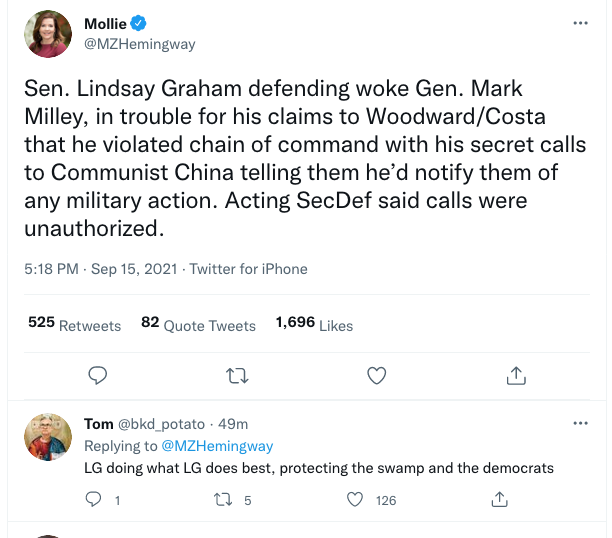
Task: Open reply box on Tom's comment
Action: click(x=94, y=499)
